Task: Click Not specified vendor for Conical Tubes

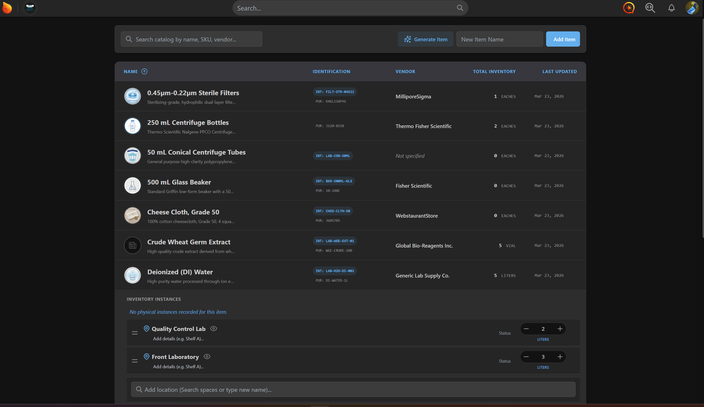Action: 409,156
